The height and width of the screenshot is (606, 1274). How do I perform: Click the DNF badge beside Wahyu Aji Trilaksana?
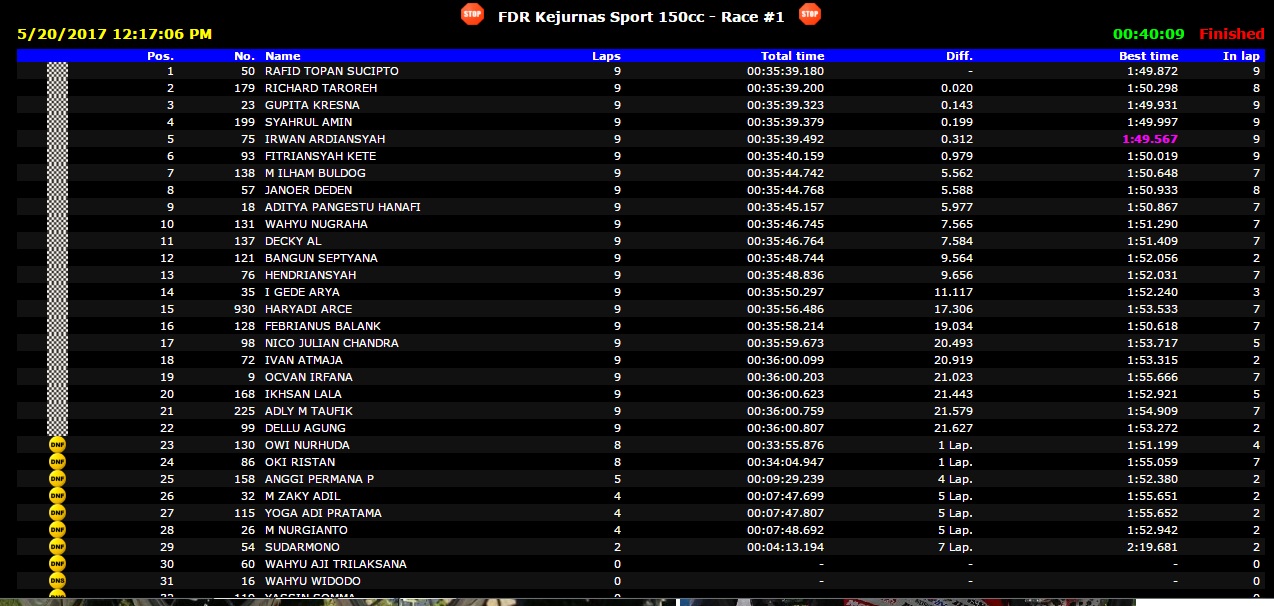[x=57, y=564]
